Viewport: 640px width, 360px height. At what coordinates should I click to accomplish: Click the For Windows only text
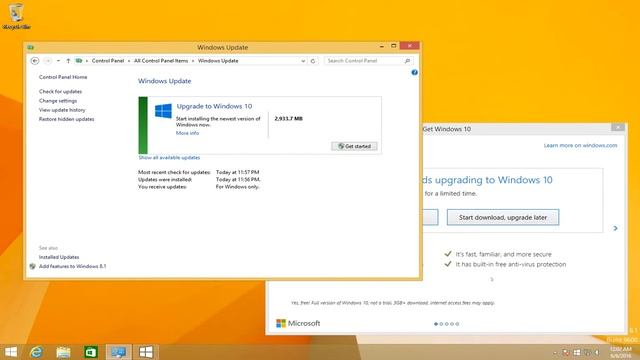pyautogui.click(x=238, y=187)
